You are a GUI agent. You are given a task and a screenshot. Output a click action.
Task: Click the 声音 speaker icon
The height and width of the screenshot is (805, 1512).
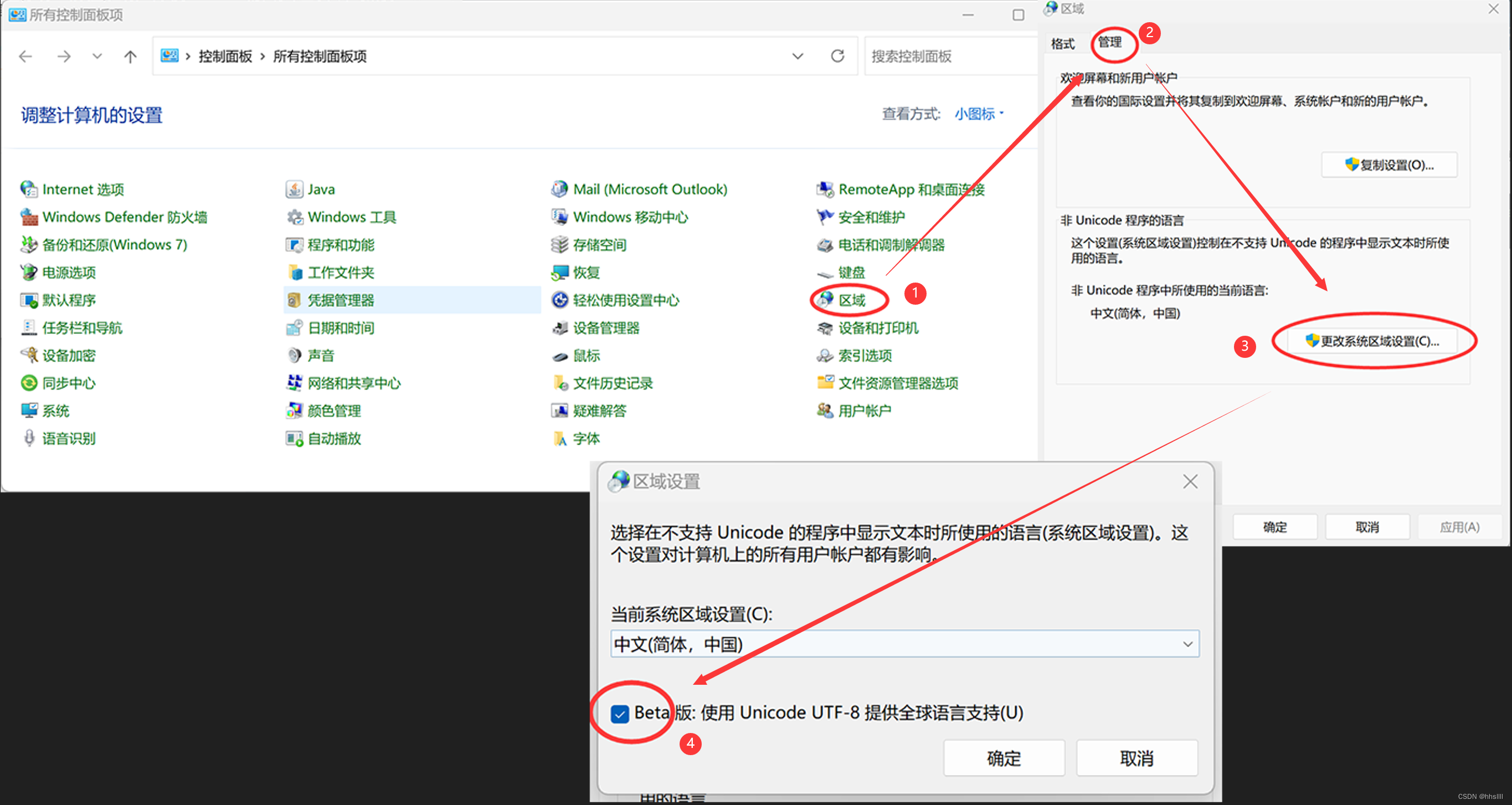click(294, 355)
